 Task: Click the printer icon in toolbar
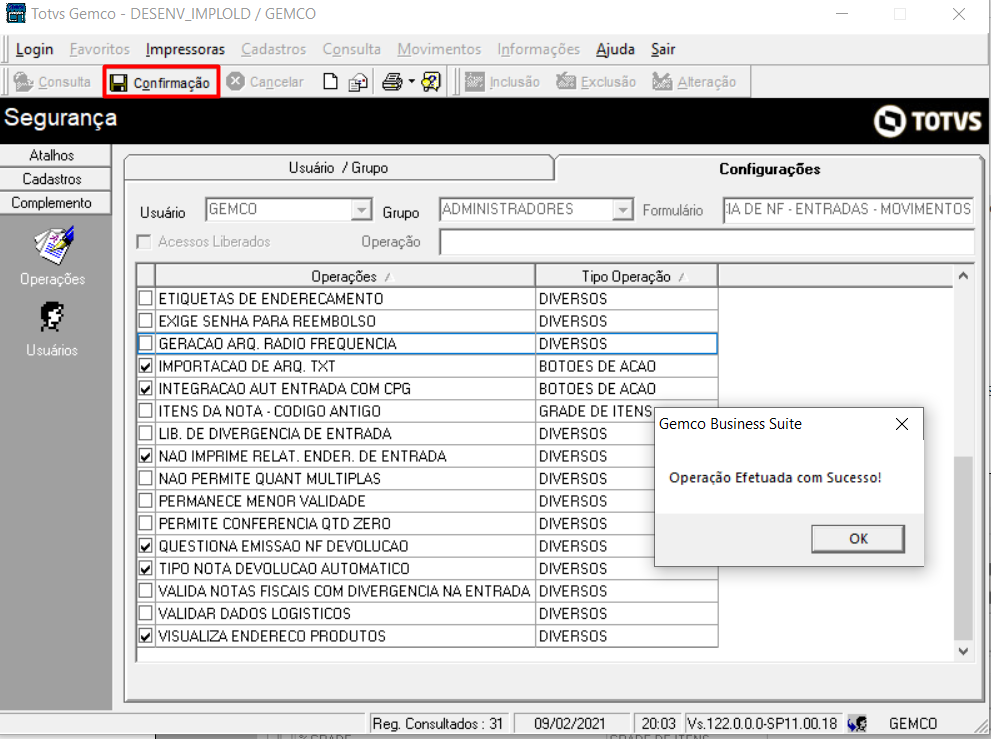point(392,82)
